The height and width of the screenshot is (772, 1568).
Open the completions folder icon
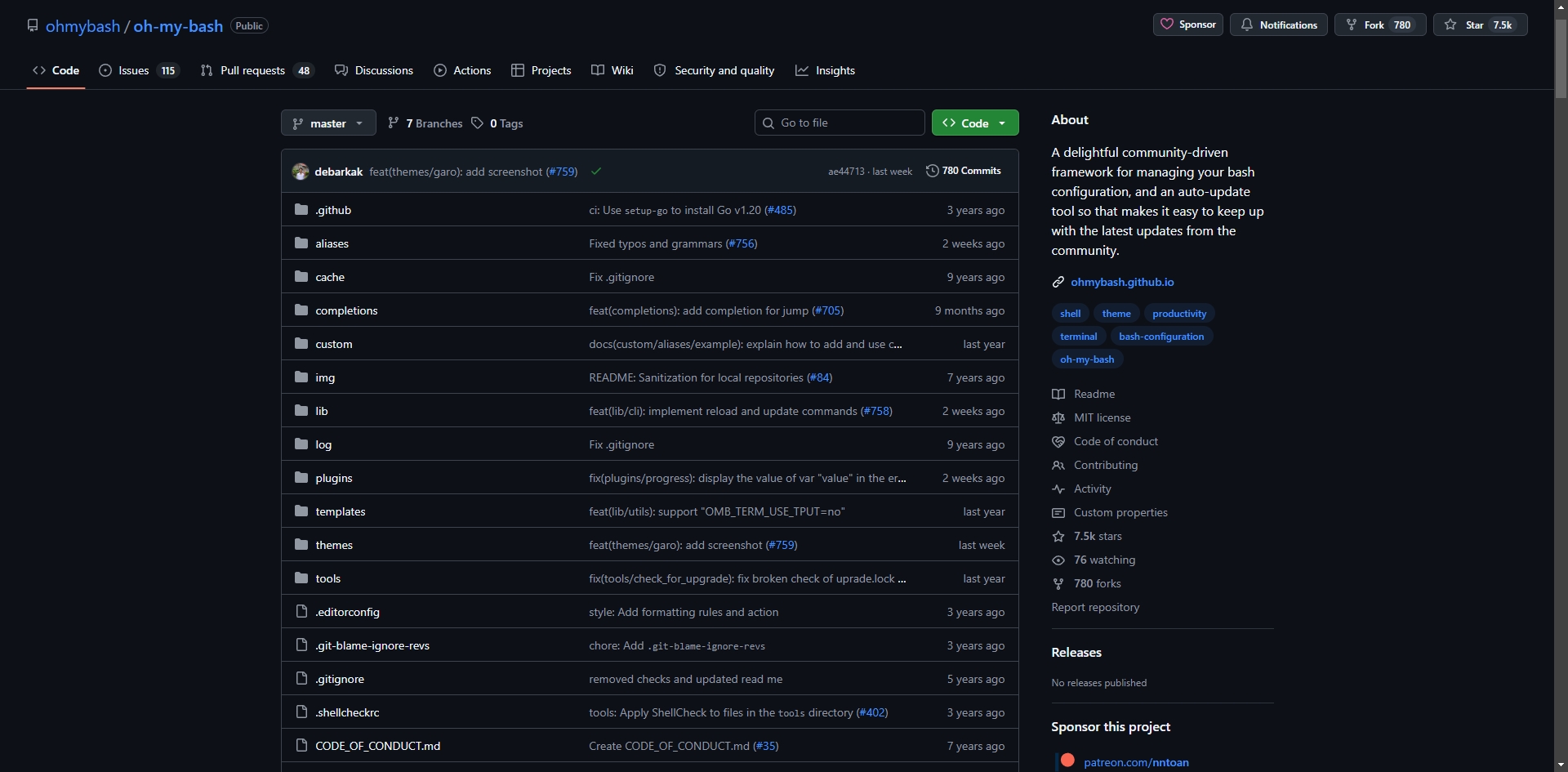point(301,310)
